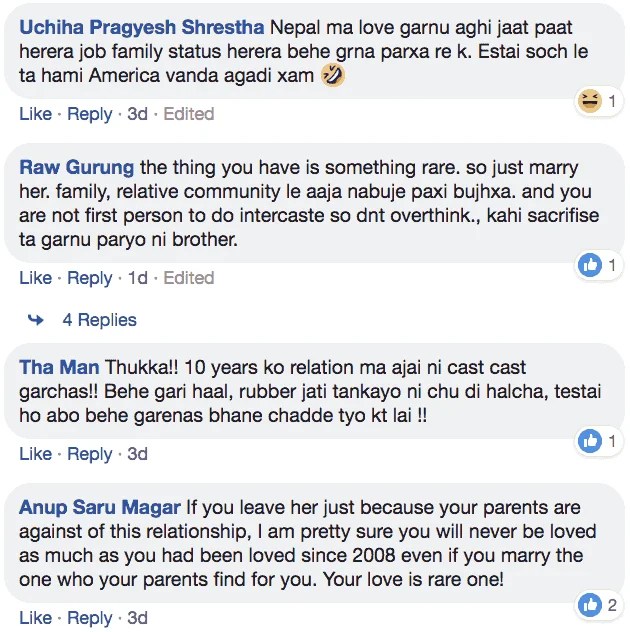Click the reply arrow icon beside 4 Replies

[36, 320]
